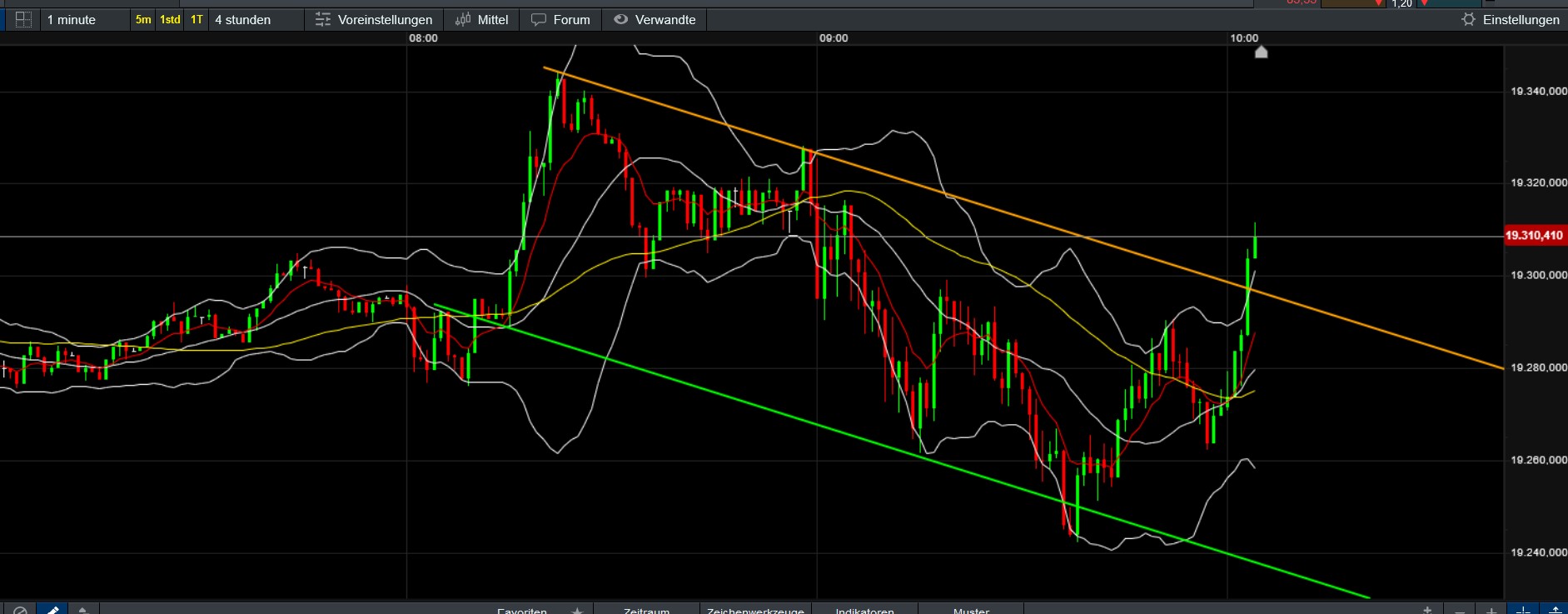Click the 10:00 time axis label

point(1244,38)
